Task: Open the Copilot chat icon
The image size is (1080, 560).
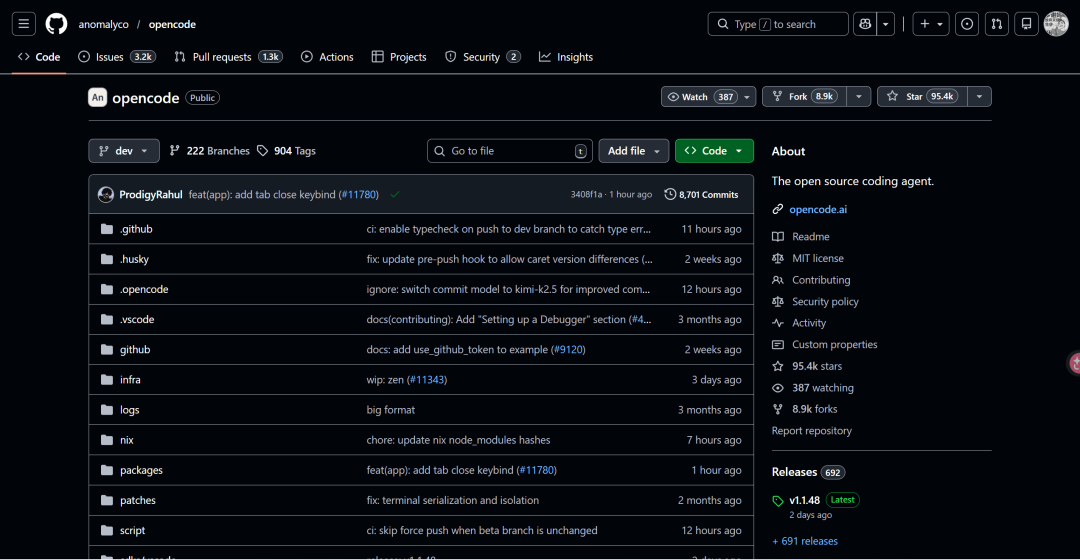Action: 865,24
